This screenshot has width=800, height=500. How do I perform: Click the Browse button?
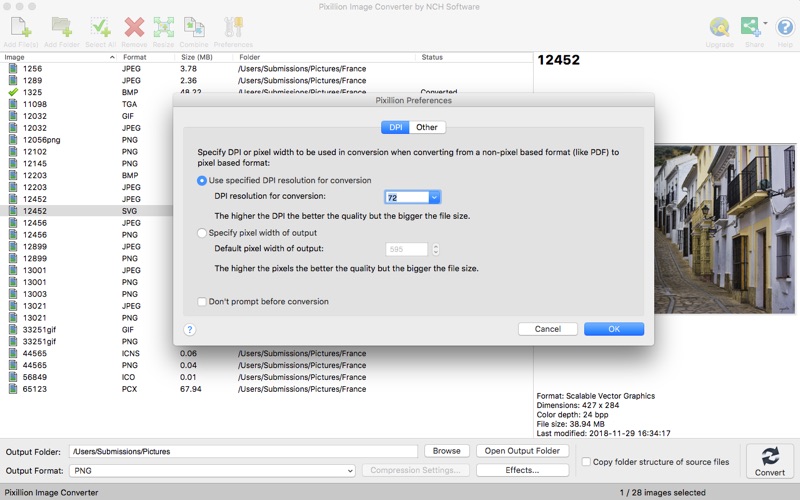446,451
